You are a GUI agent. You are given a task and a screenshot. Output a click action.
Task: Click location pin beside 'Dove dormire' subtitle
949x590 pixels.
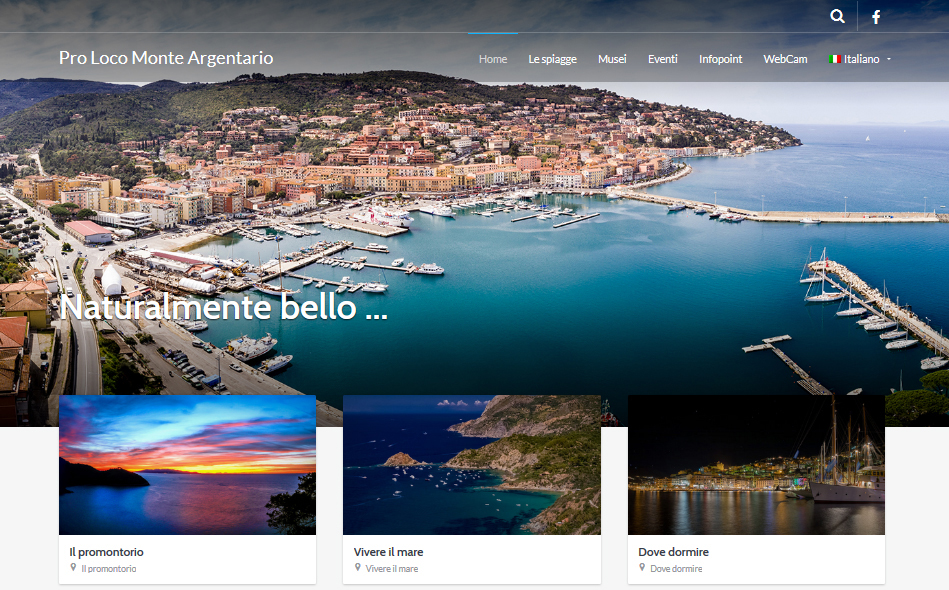(642, 568)
